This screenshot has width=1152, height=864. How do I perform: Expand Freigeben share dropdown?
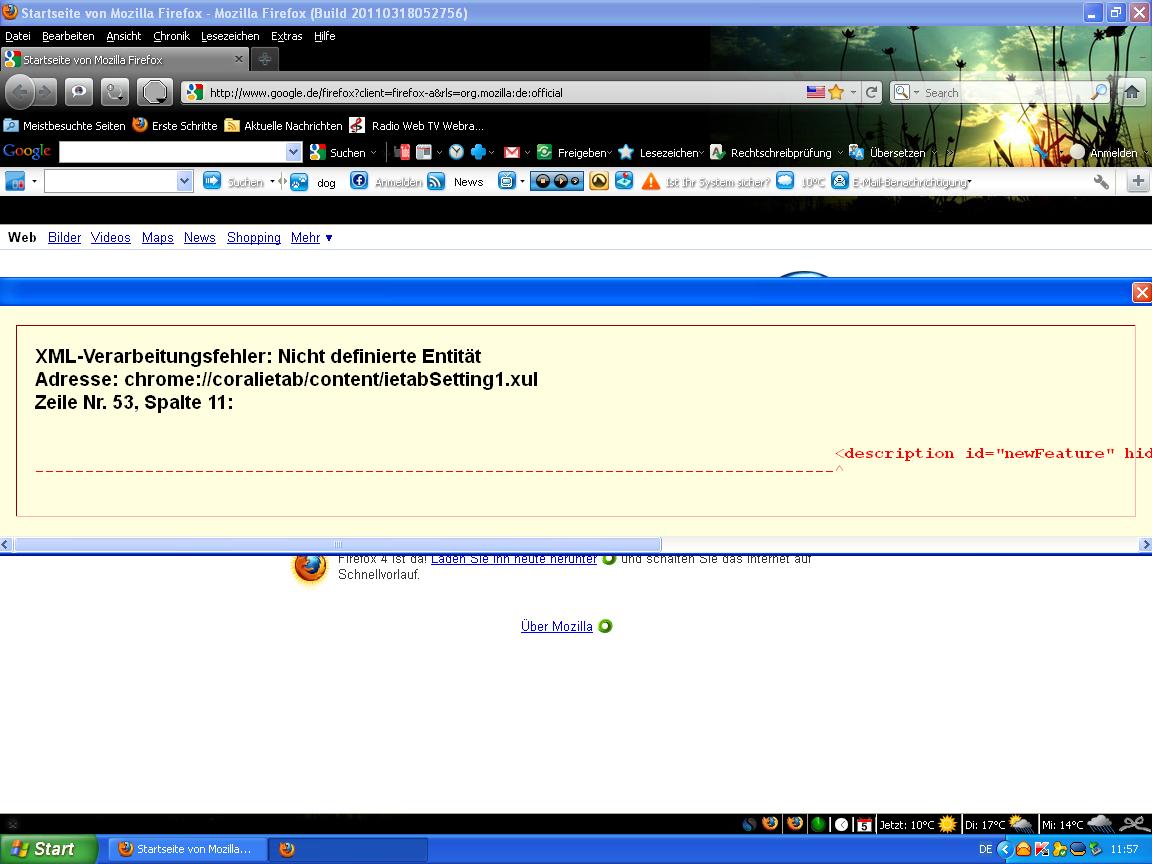coord(610,153)
